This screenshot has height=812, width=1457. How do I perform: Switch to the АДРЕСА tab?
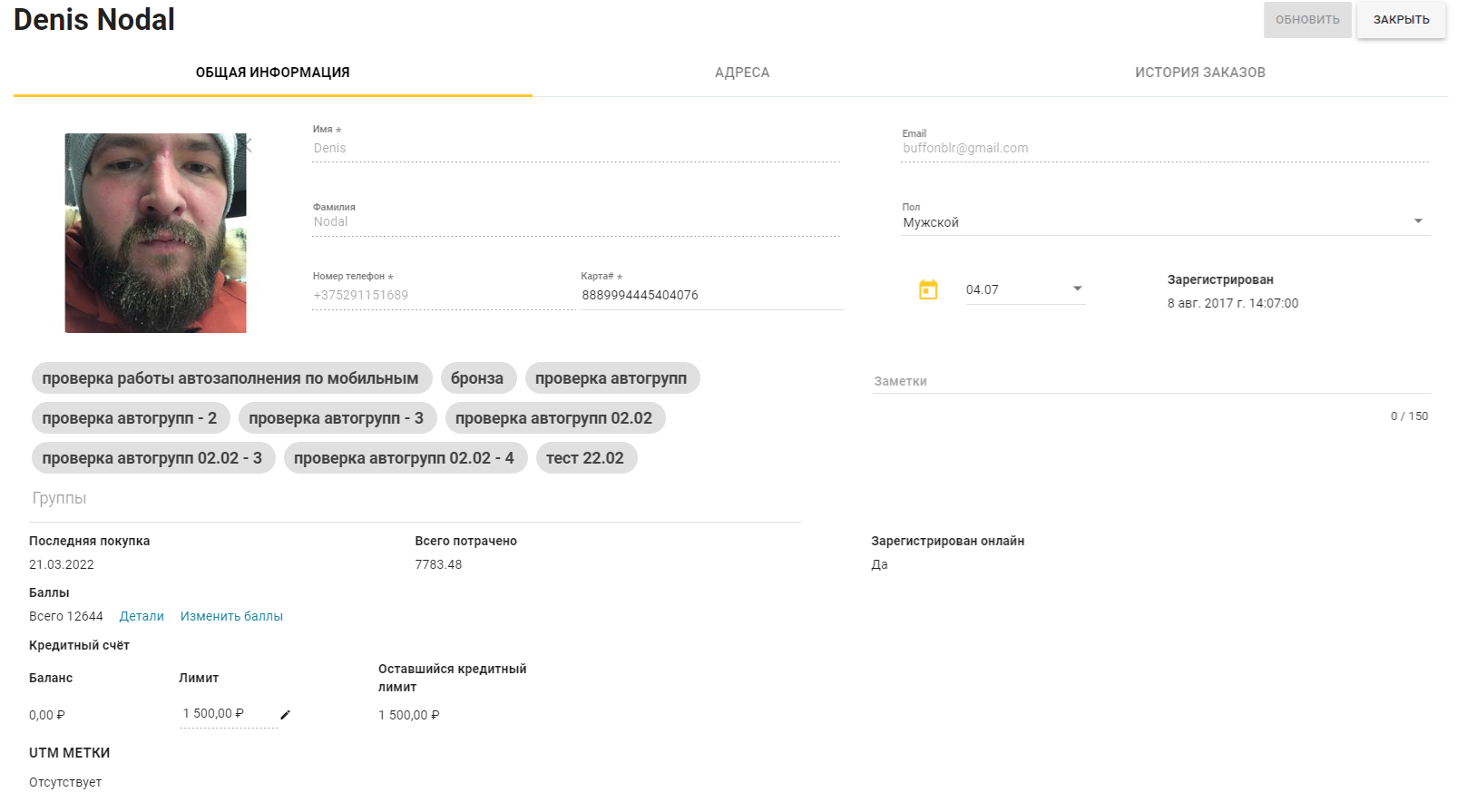pos(742,73)
